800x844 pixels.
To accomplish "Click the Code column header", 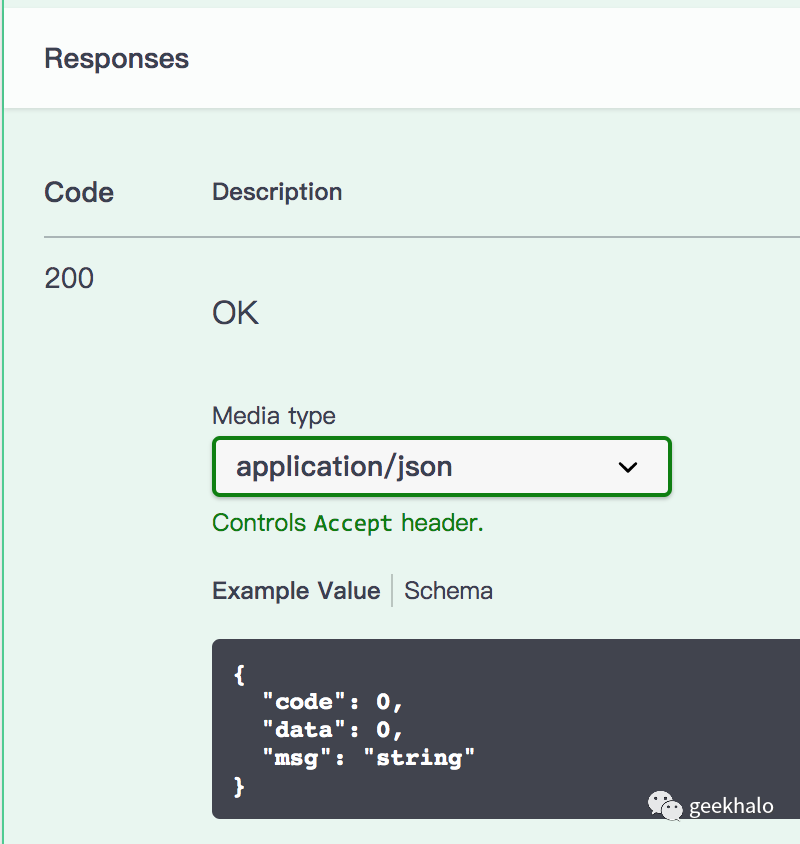I will point(79,192).
